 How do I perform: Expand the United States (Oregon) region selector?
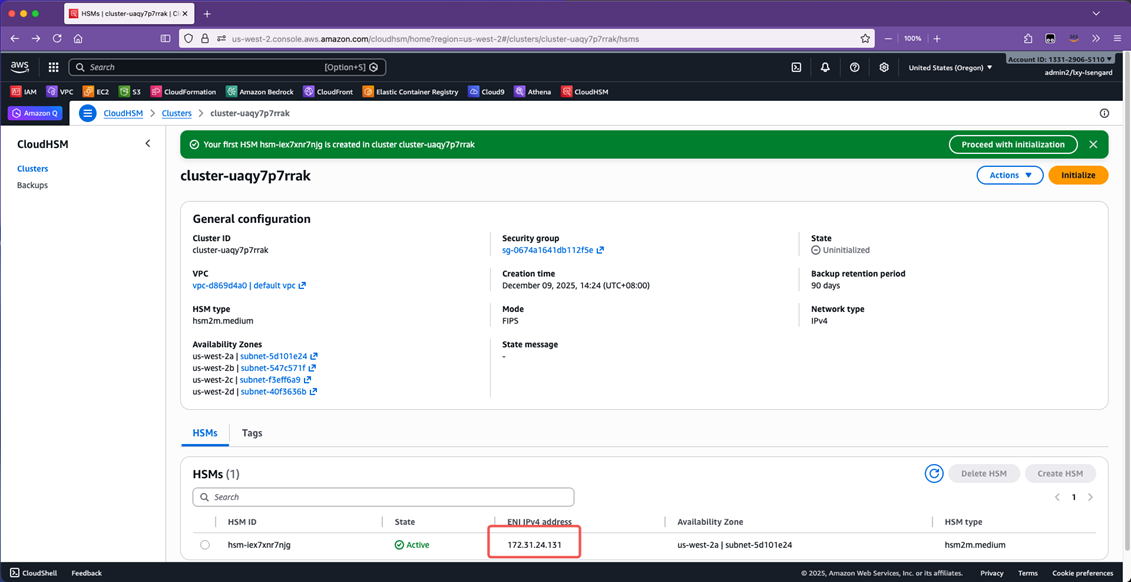[950, 67]
